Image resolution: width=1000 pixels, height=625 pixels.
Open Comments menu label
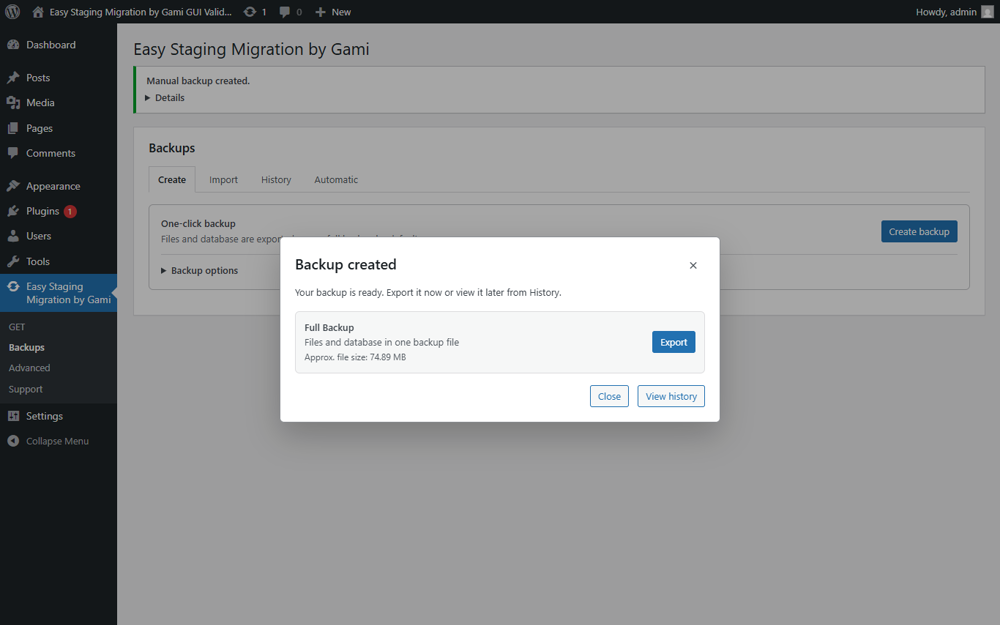coord(51,153)
